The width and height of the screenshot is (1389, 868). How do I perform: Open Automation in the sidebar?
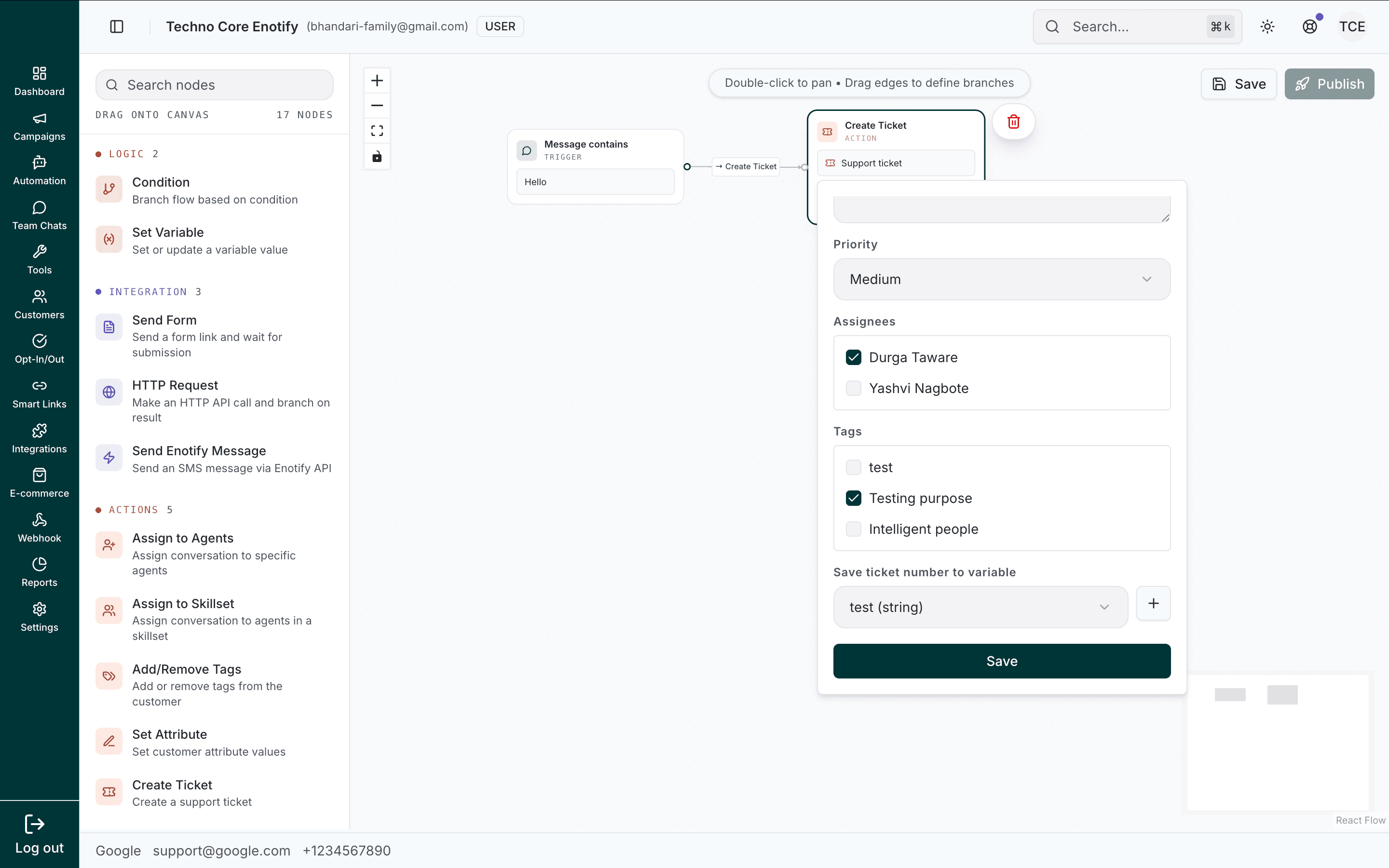tap(39, 171)
